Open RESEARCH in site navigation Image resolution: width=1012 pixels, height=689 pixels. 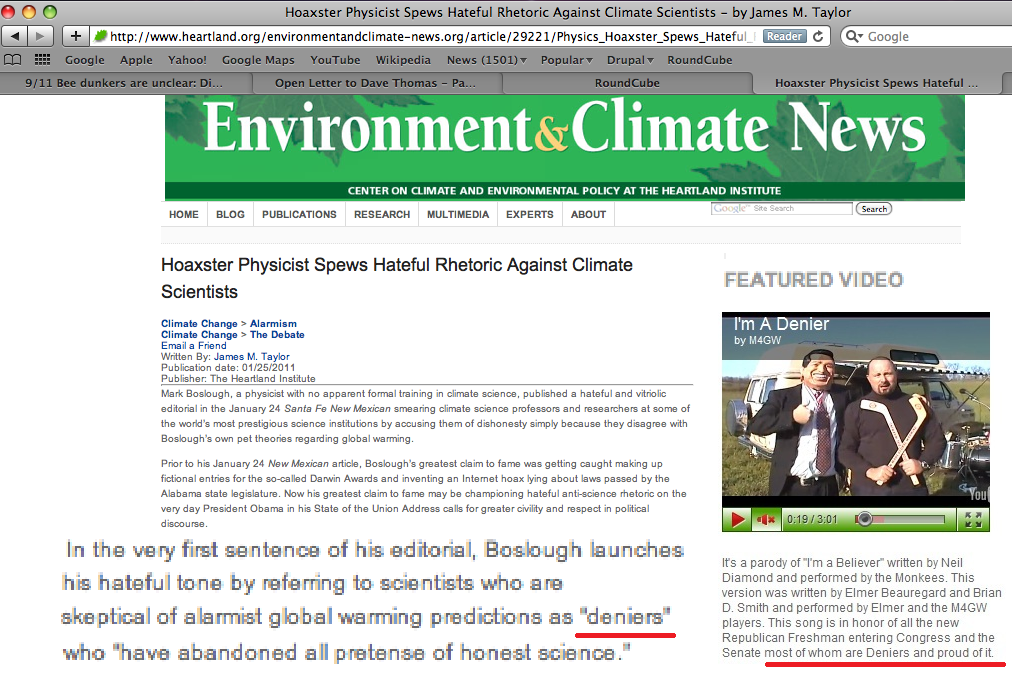(x=382, y=214)
